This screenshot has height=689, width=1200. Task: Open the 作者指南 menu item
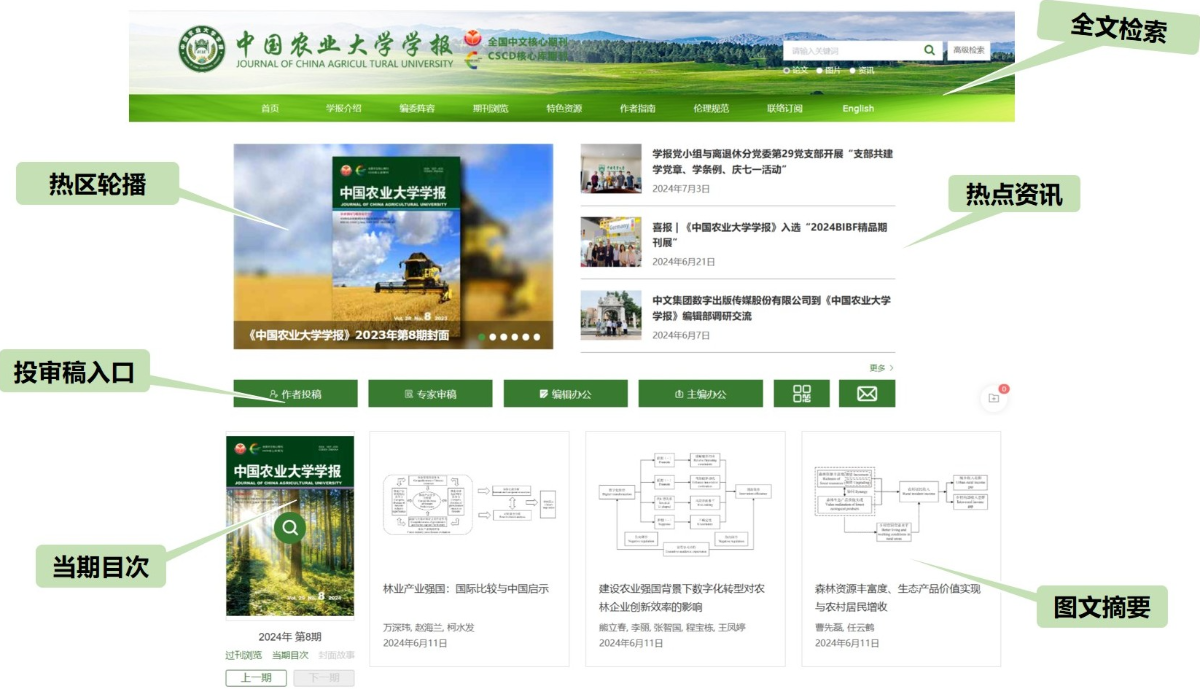tap(638, 108)
